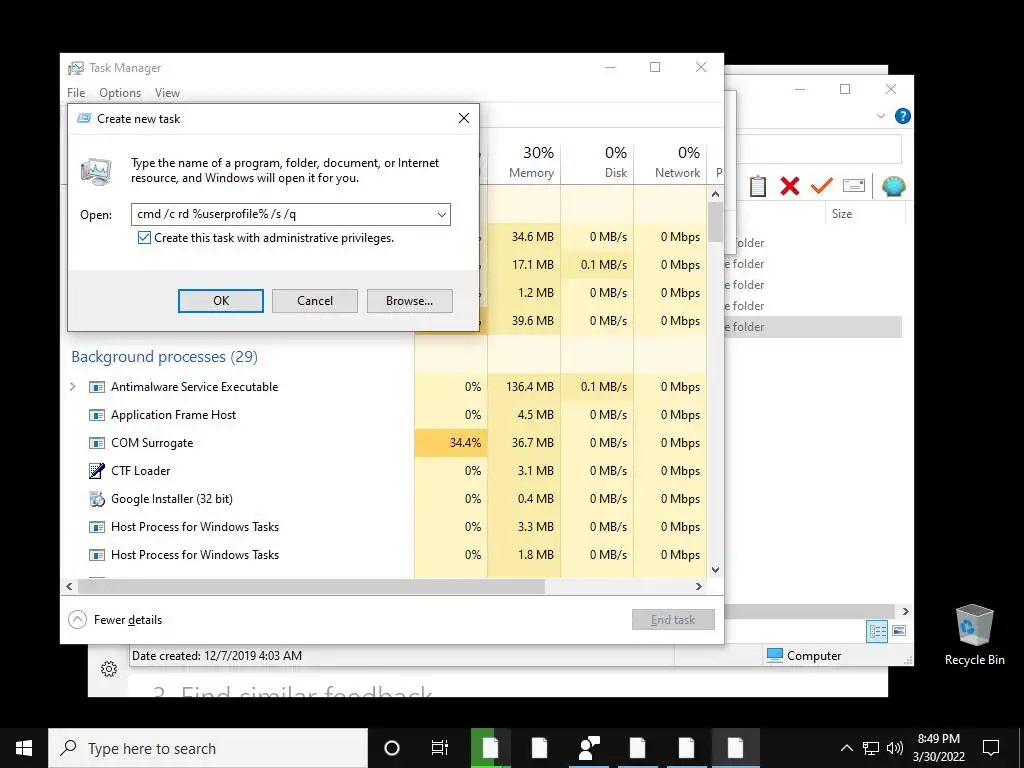Open Cortana circle icon

click(x=392, y=748)
